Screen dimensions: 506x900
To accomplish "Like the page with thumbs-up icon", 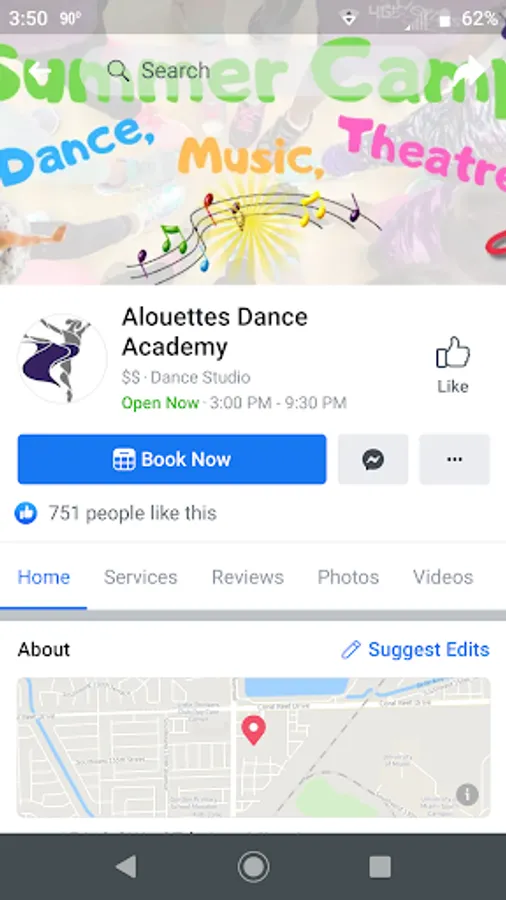I will pyautogui.click(x=453, y=365).
